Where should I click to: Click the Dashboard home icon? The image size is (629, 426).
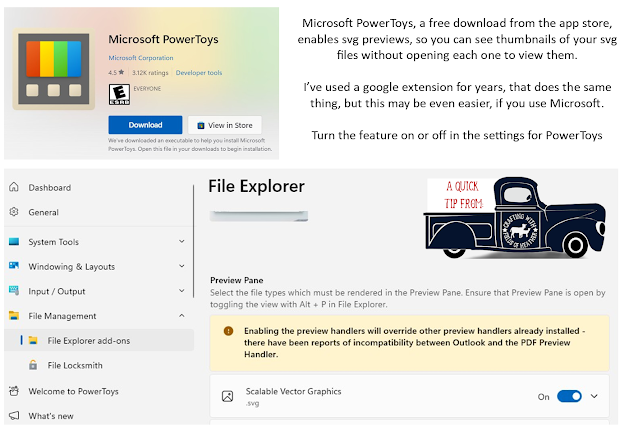pos(14,188)
